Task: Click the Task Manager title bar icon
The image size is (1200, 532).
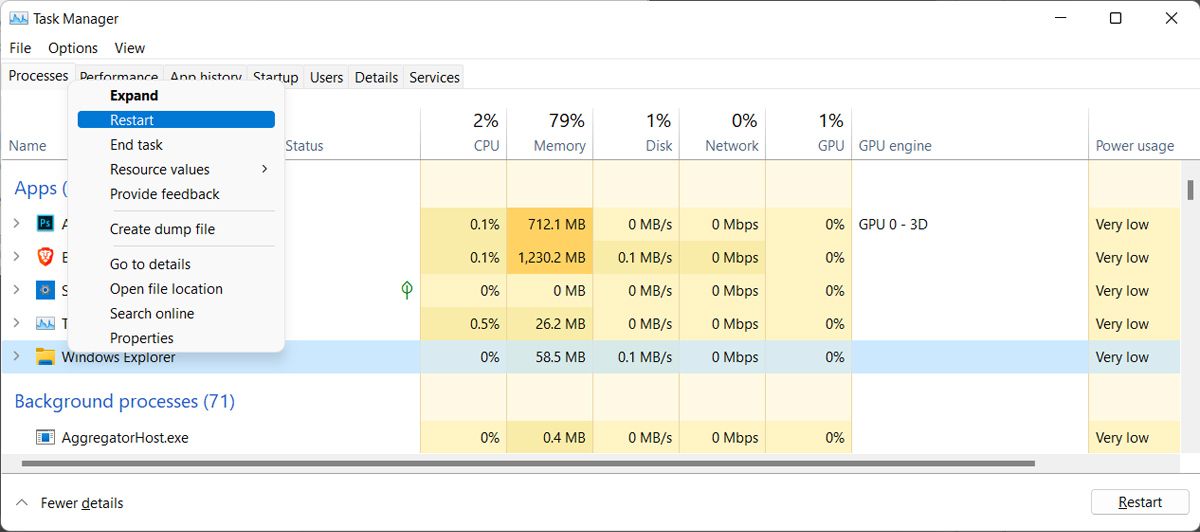Action: point(18,17)
